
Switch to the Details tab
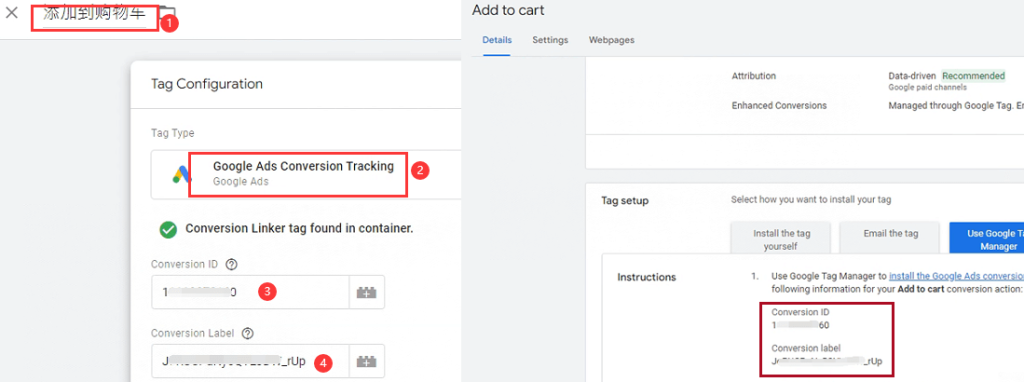pos(496,40)
